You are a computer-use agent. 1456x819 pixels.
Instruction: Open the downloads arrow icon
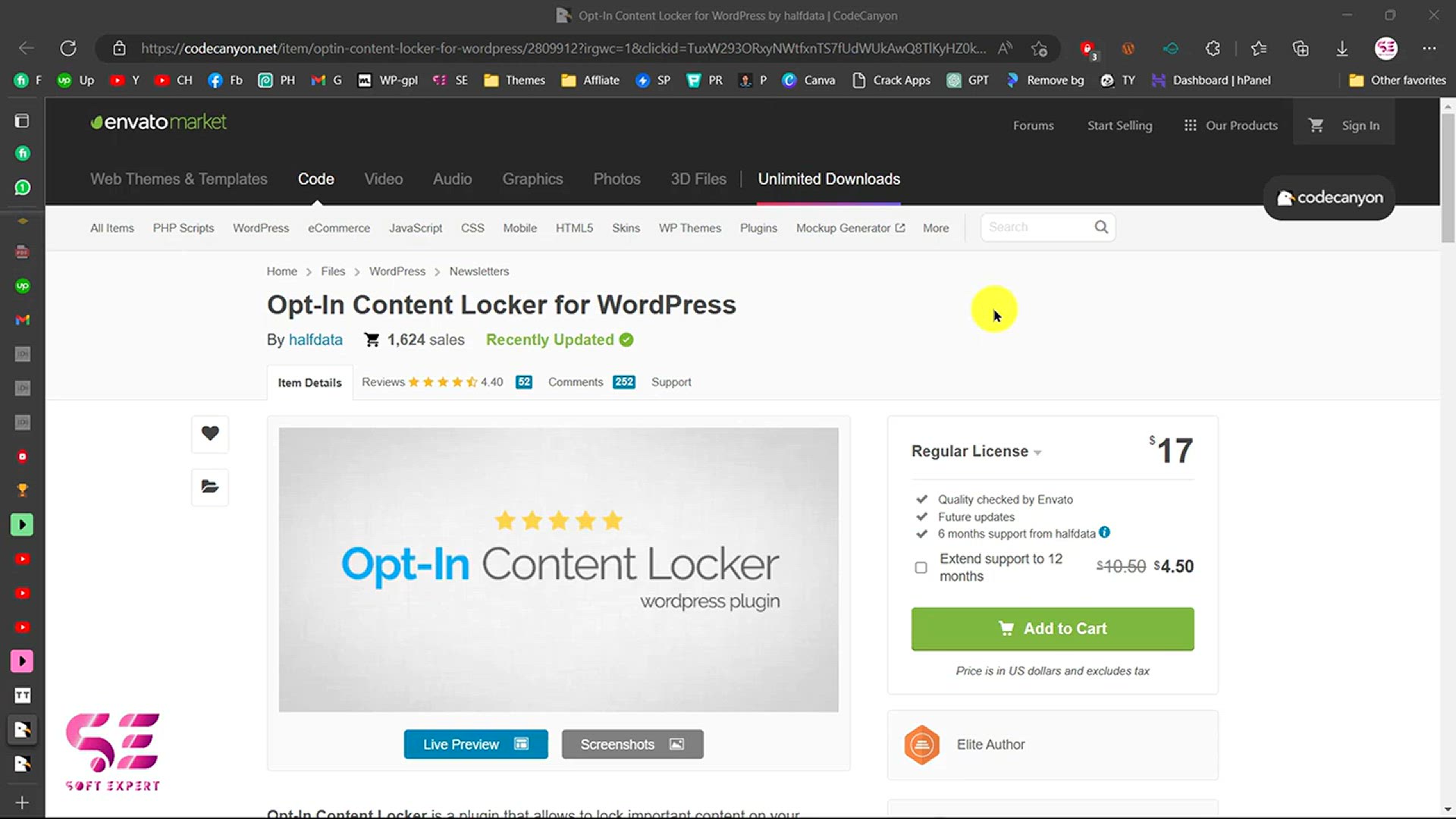point(1341,49)
